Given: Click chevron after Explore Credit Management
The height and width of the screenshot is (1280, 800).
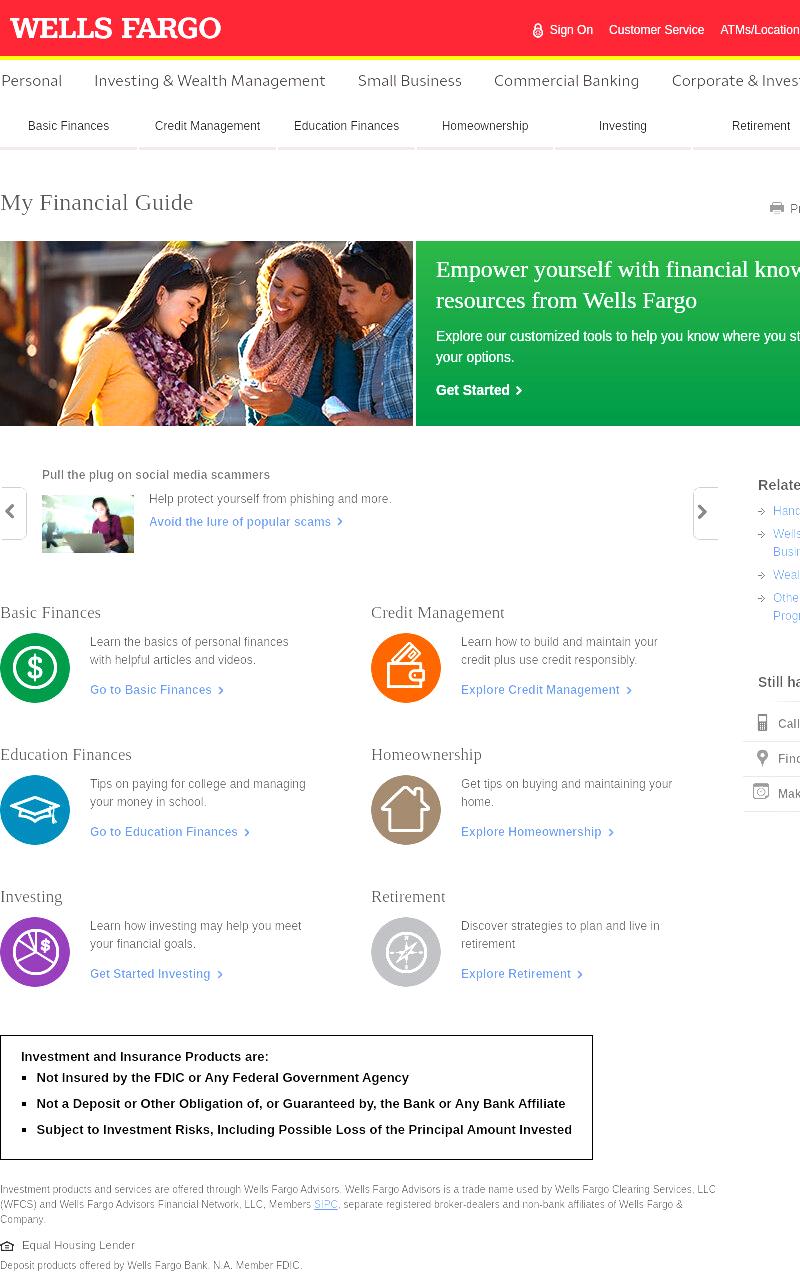Looking at the screenshot, I should coord(629,690).
